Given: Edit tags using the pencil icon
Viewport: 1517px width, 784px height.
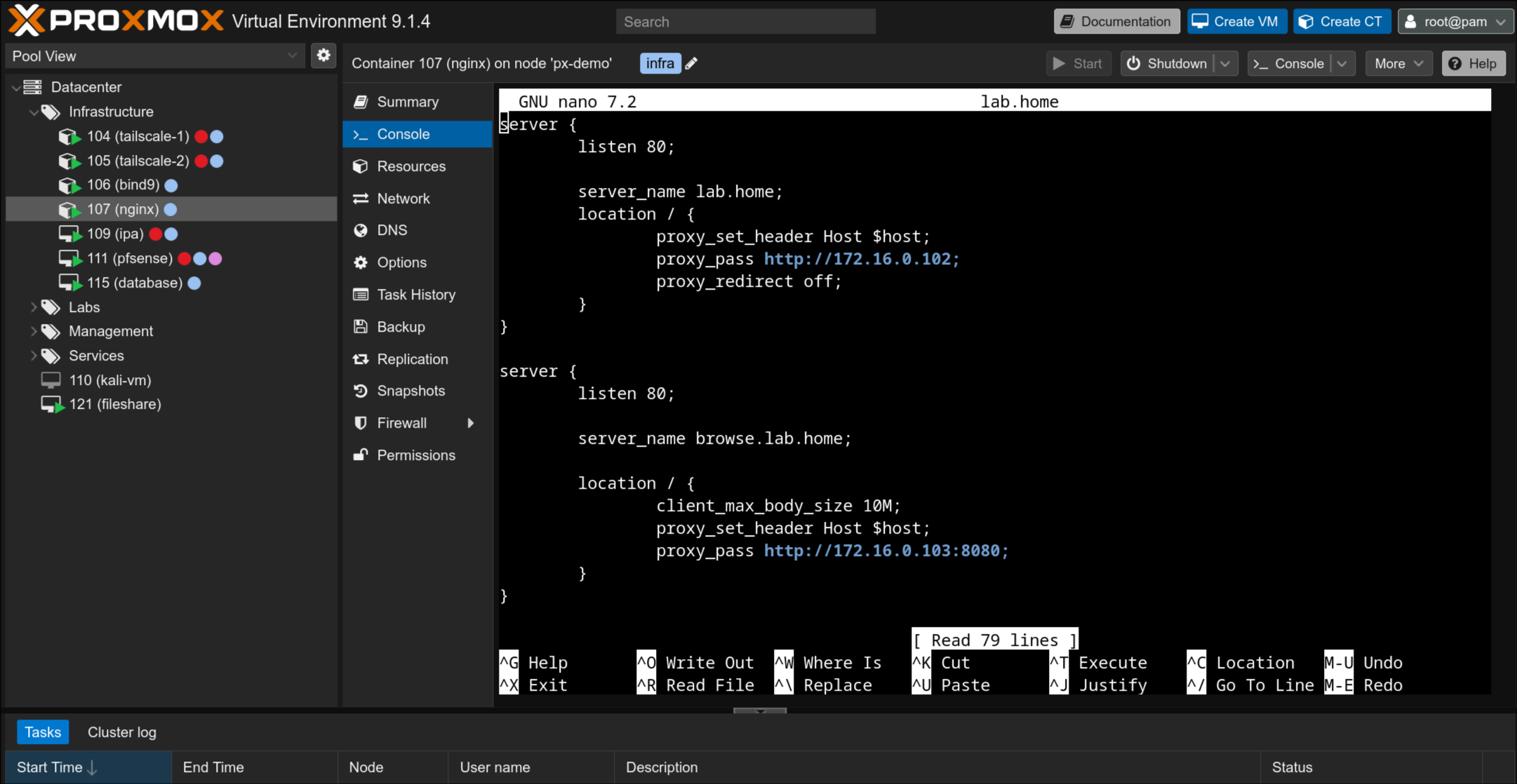Looking at the screenshot, I should point(691,63).
